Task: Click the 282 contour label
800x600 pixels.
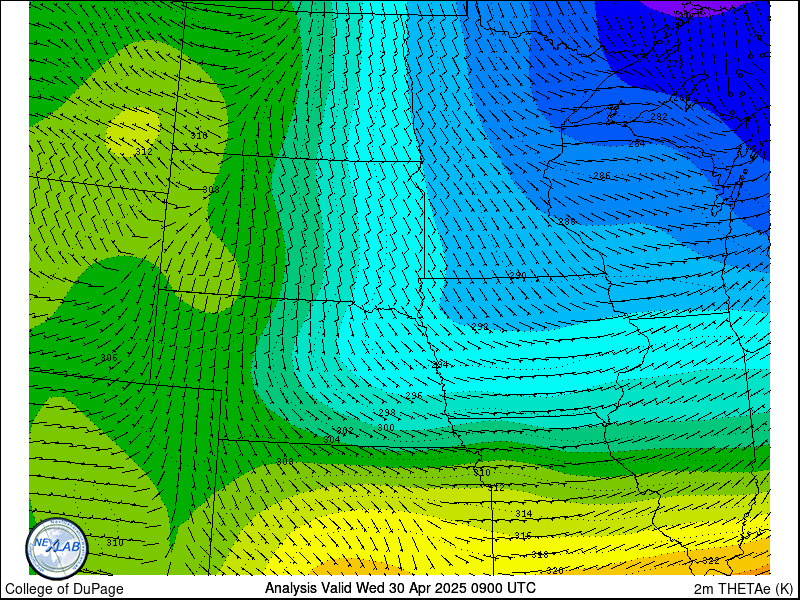Action: point(659,117)
